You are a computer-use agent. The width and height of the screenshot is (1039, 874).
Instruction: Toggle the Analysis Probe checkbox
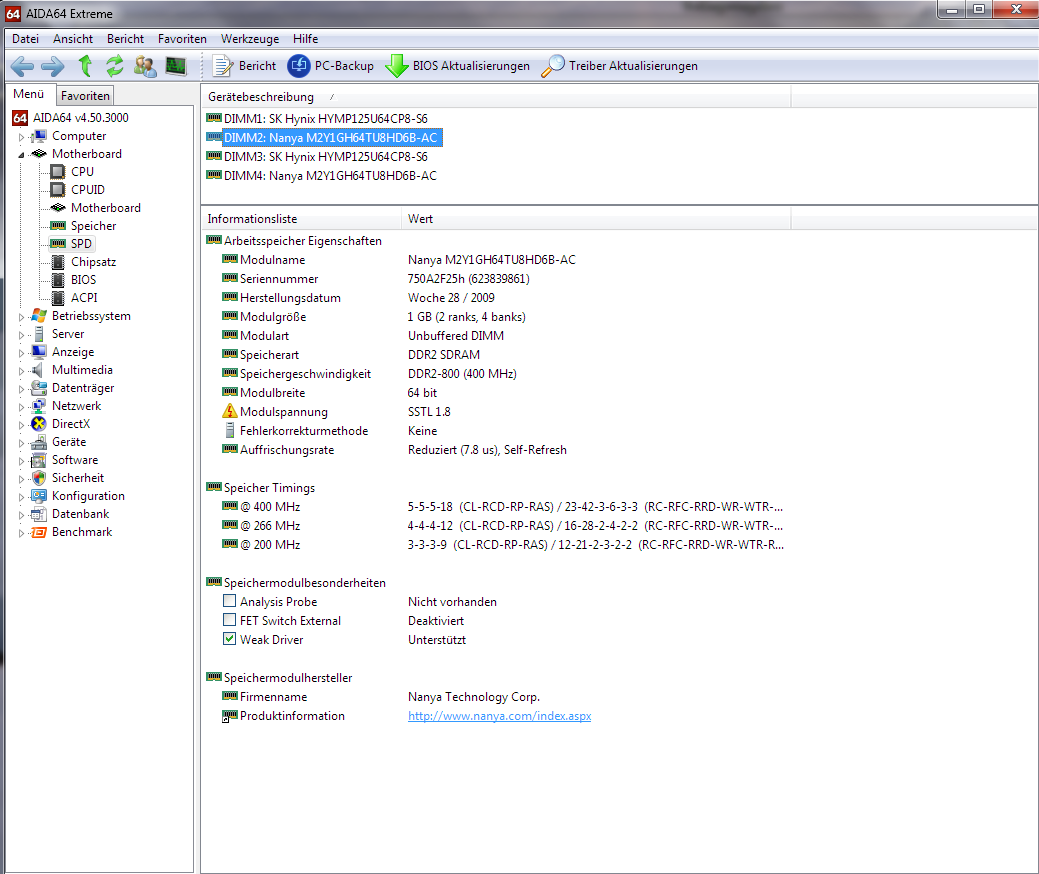tap(229, 601)
